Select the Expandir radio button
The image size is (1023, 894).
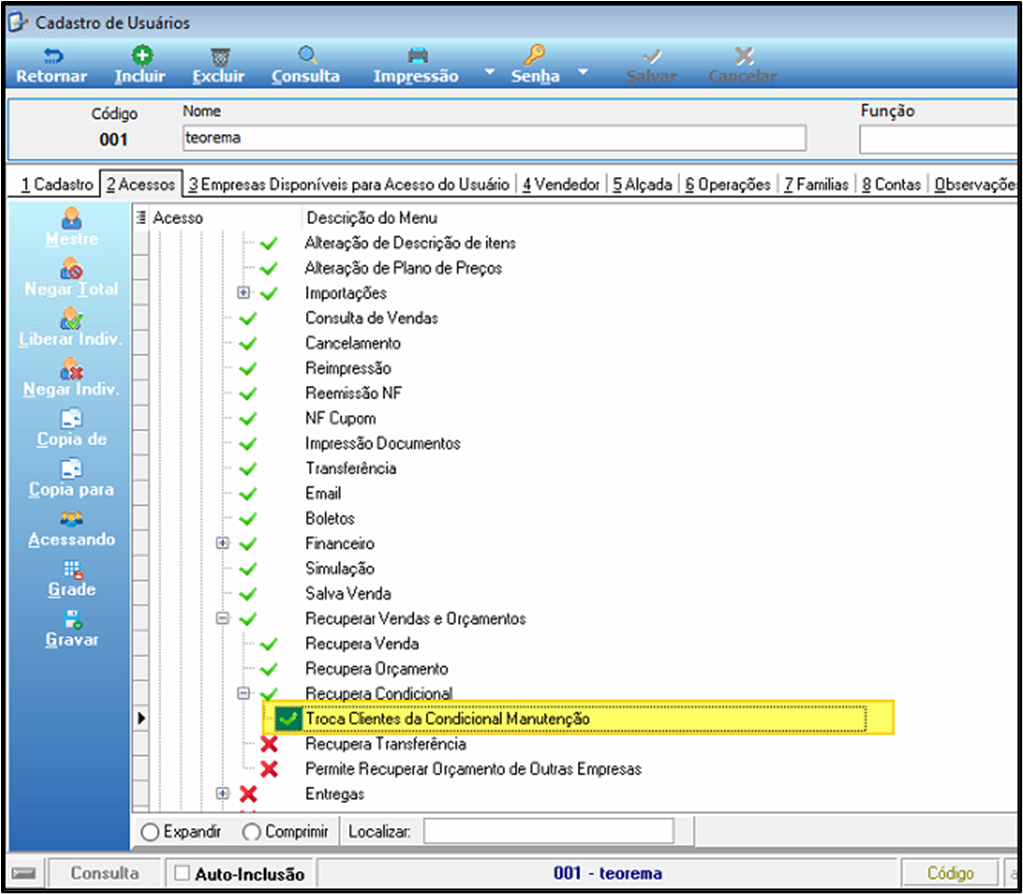click(x=150, y=833)
